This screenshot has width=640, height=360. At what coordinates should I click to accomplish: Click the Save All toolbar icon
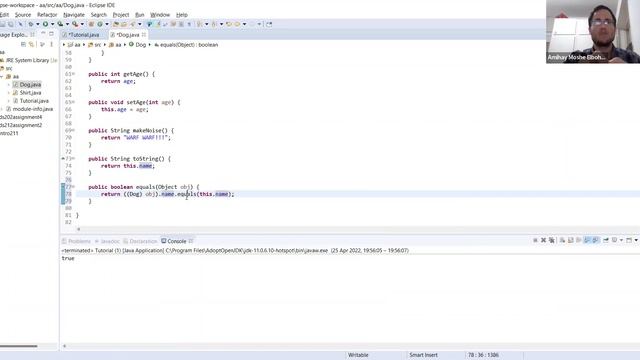pos(11,24)
